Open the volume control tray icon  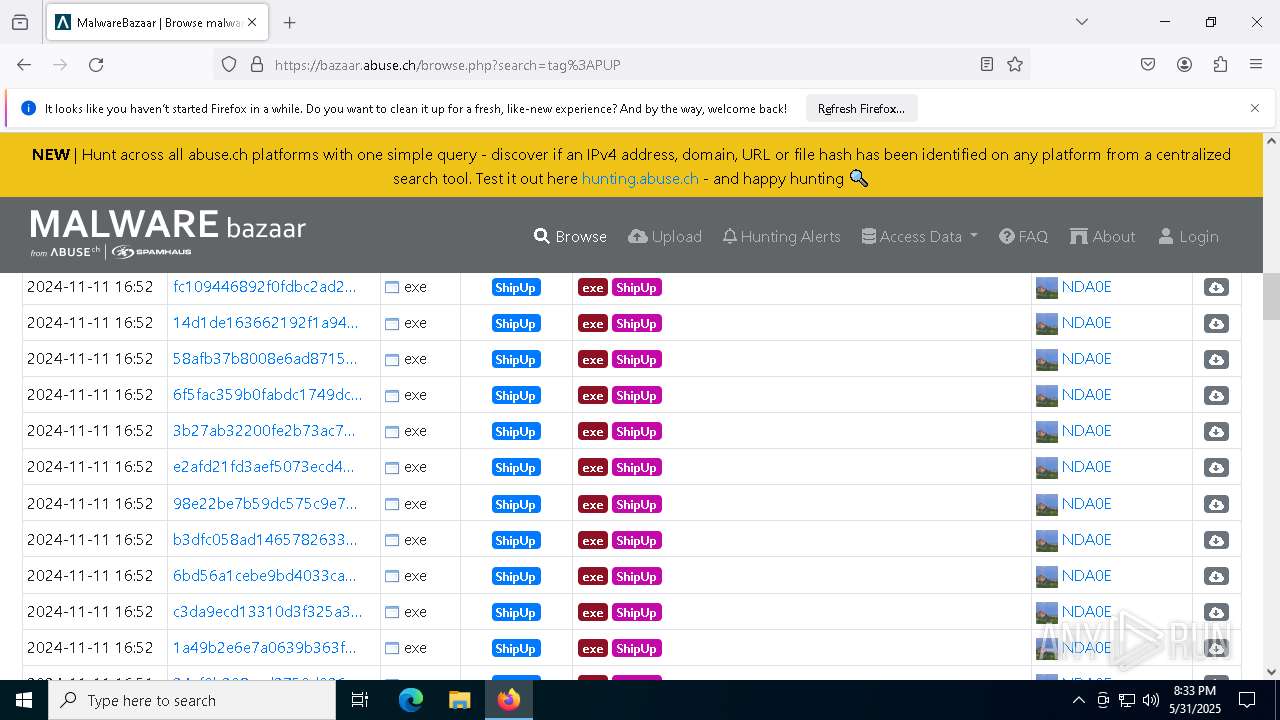tap(1150, 700)
